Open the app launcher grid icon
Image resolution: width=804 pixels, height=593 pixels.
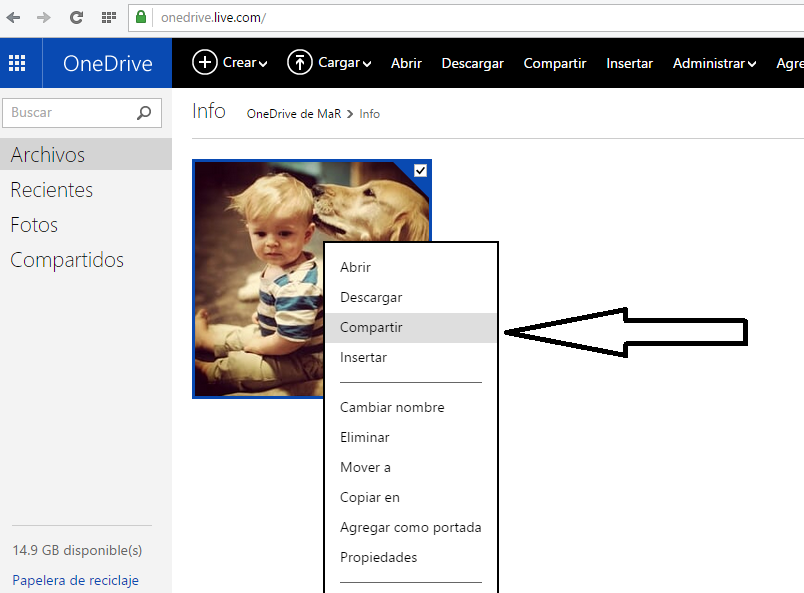[17, 63]
